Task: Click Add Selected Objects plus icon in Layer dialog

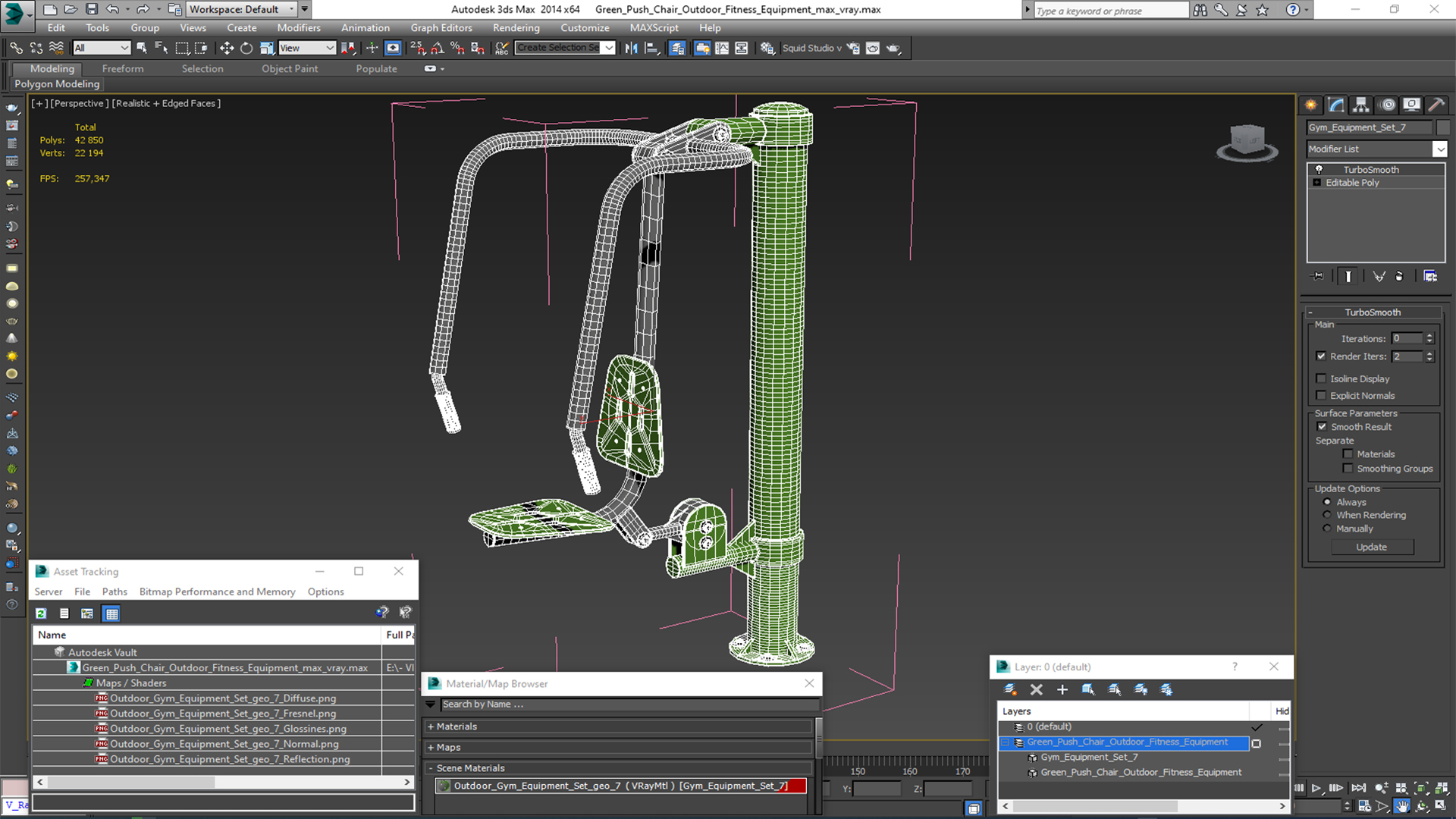Action: point(1062,689)
